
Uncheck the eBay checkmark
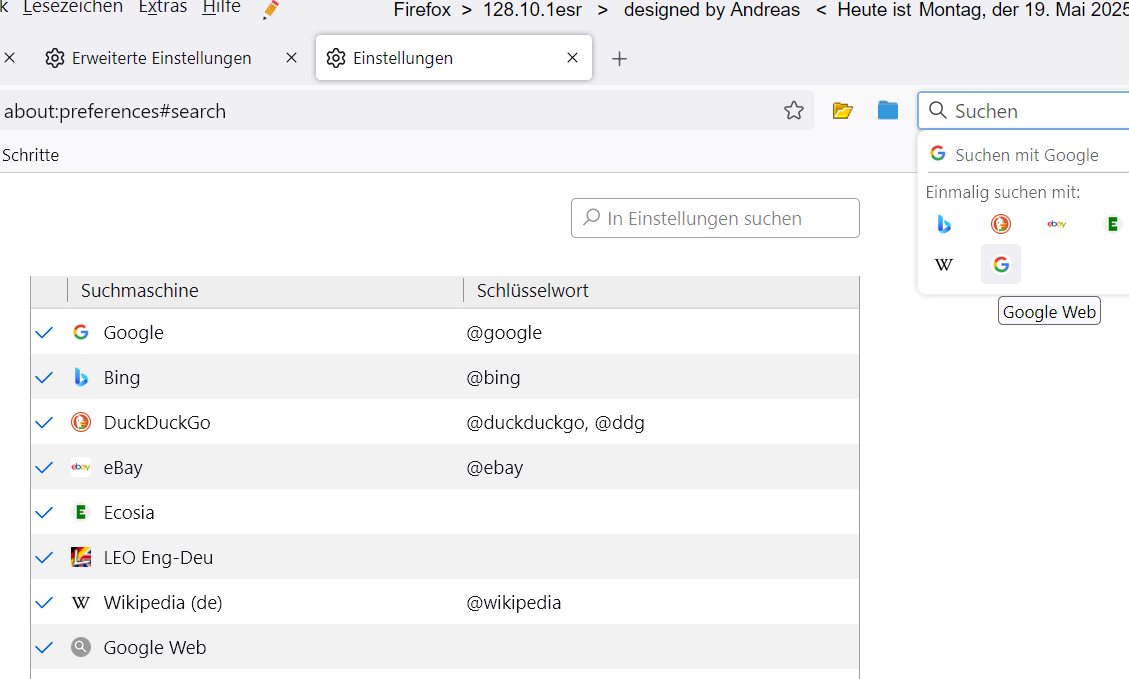[45, 467]
